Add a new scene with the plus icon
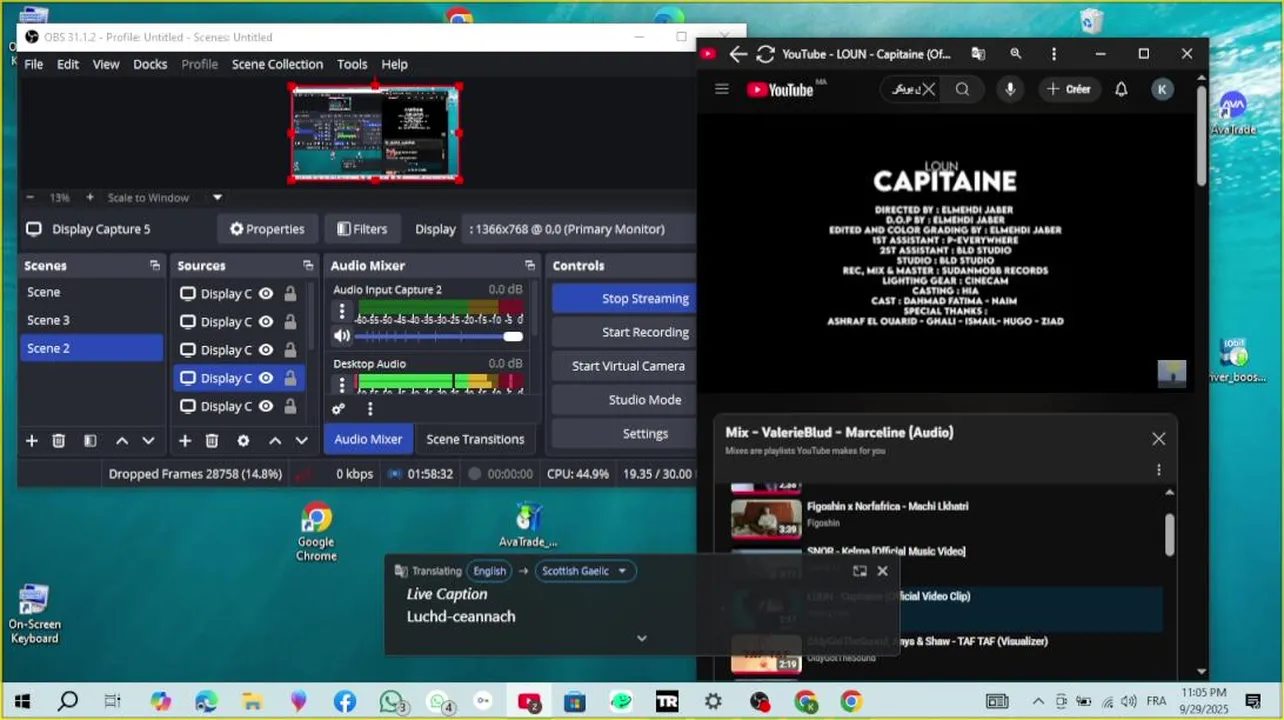This screenshot has height=720, width=1284. 31,441
